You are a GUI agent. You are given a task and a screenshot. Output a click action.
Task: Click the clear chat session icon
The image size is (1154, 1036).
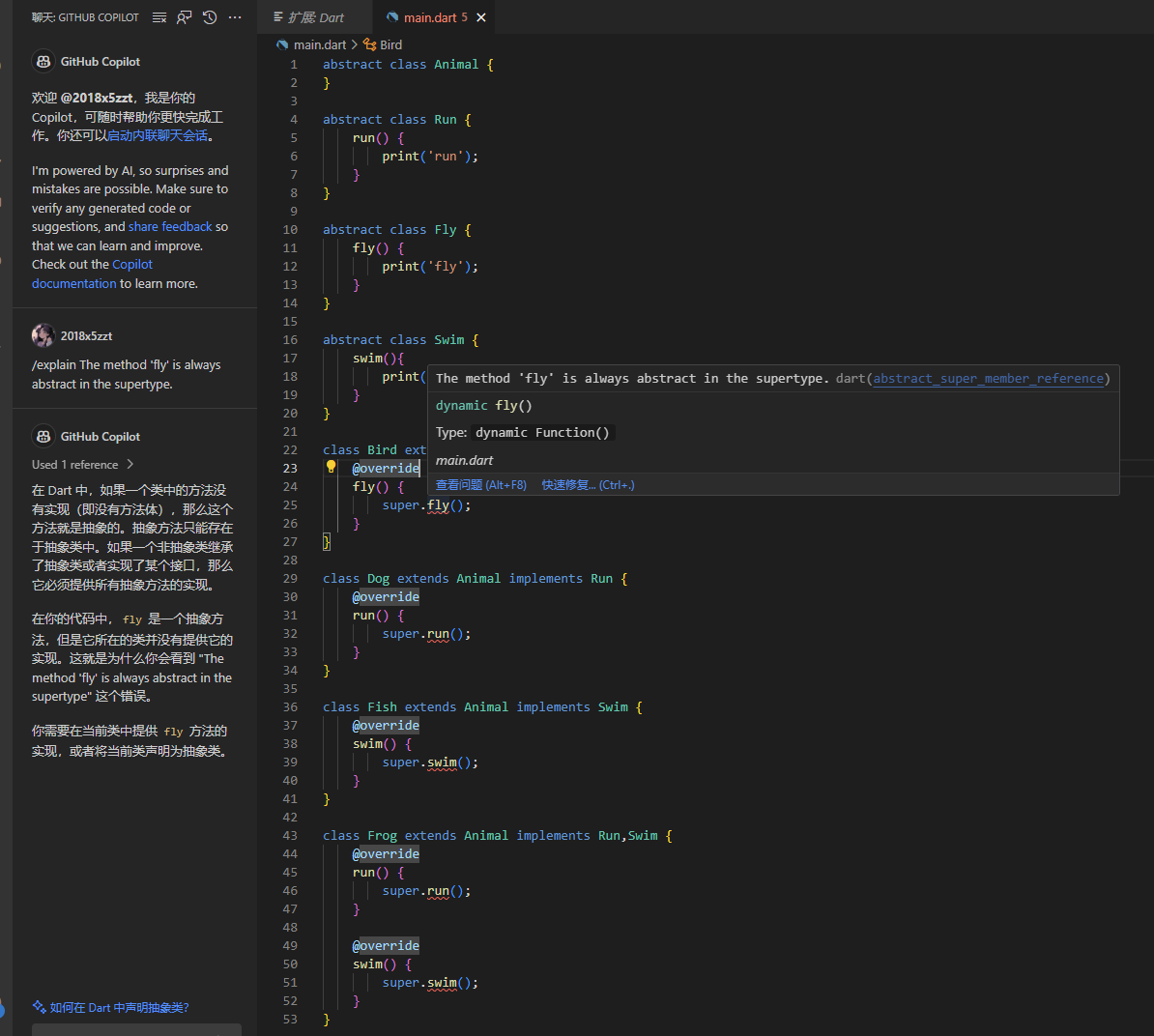(x=159, y=17)
